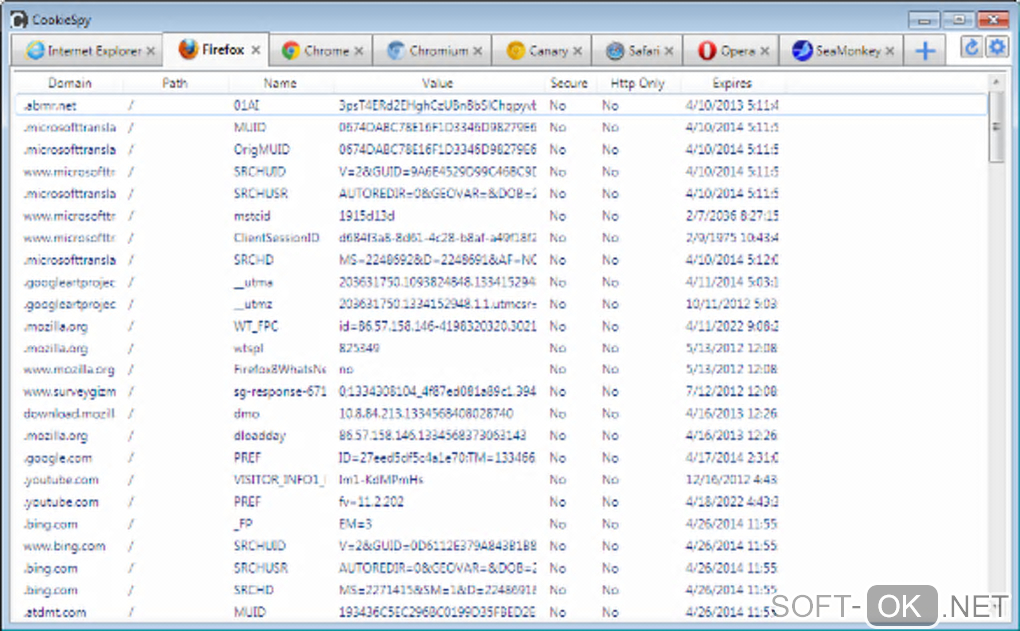
Task: Close the Firefox tab
Action: (x=256, y=49)
